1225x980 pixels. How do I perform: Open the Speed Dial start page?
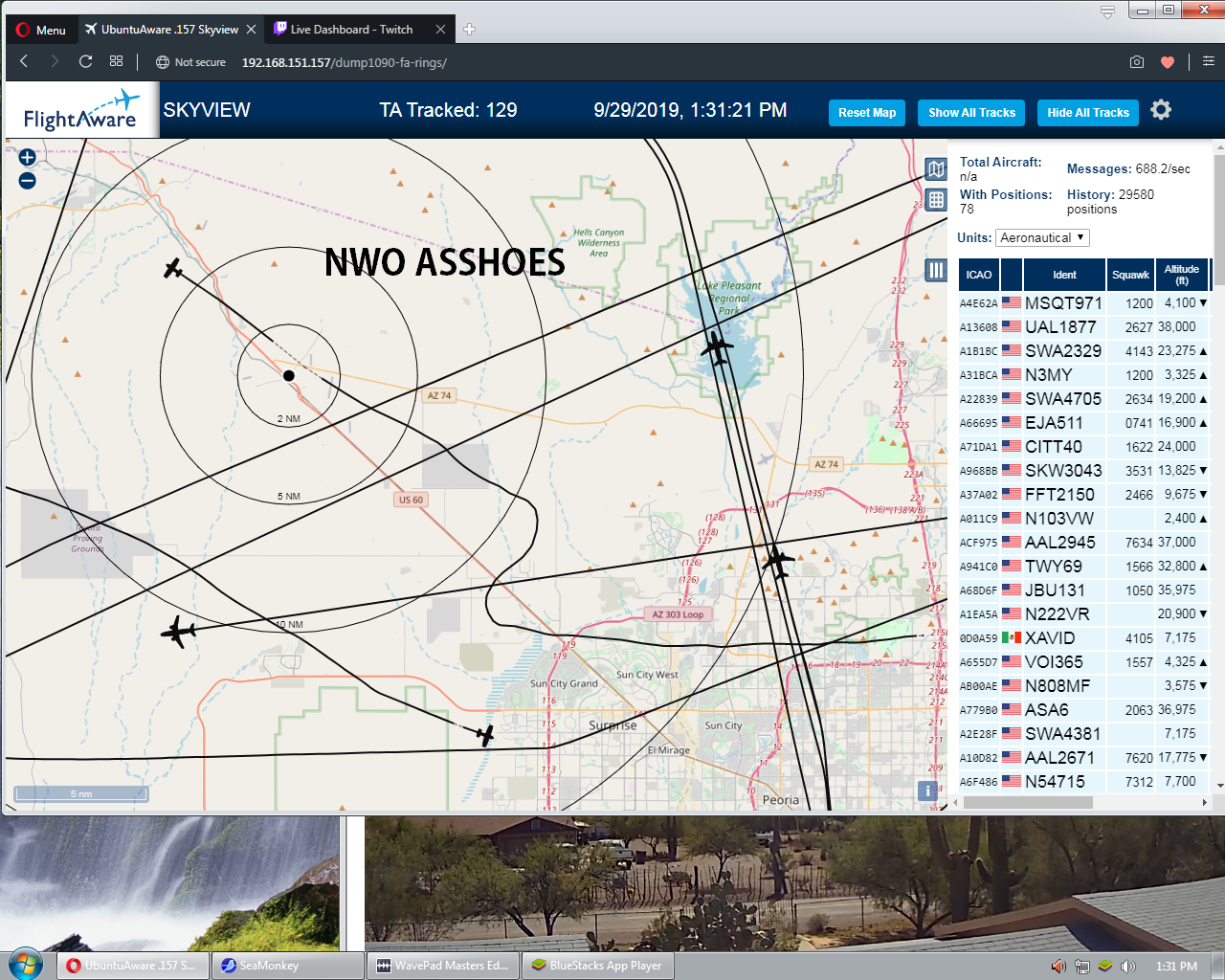(x=116, y=61)
